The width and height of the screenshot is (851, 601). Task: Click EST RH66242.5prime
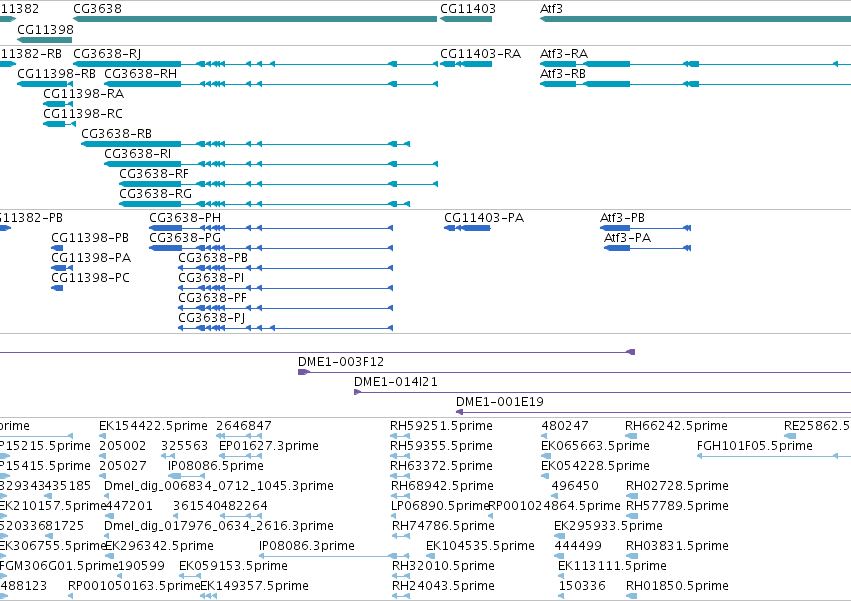(676, 426)
